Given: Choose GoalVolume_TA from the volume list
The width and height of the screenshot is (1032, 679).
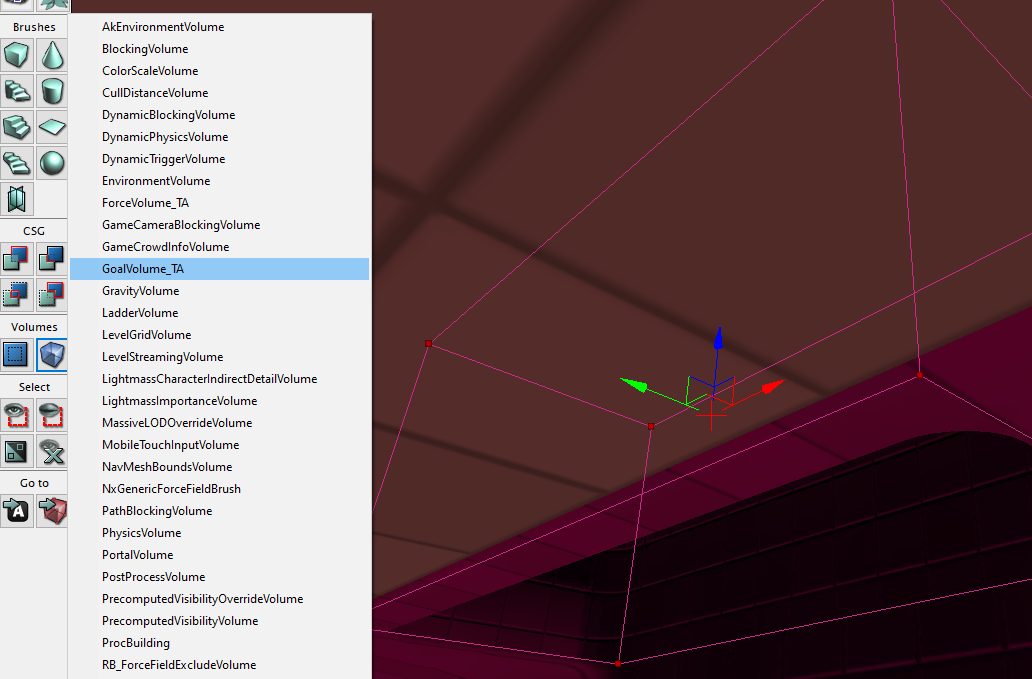Looking at the screenshot, I should coord(143,269).
